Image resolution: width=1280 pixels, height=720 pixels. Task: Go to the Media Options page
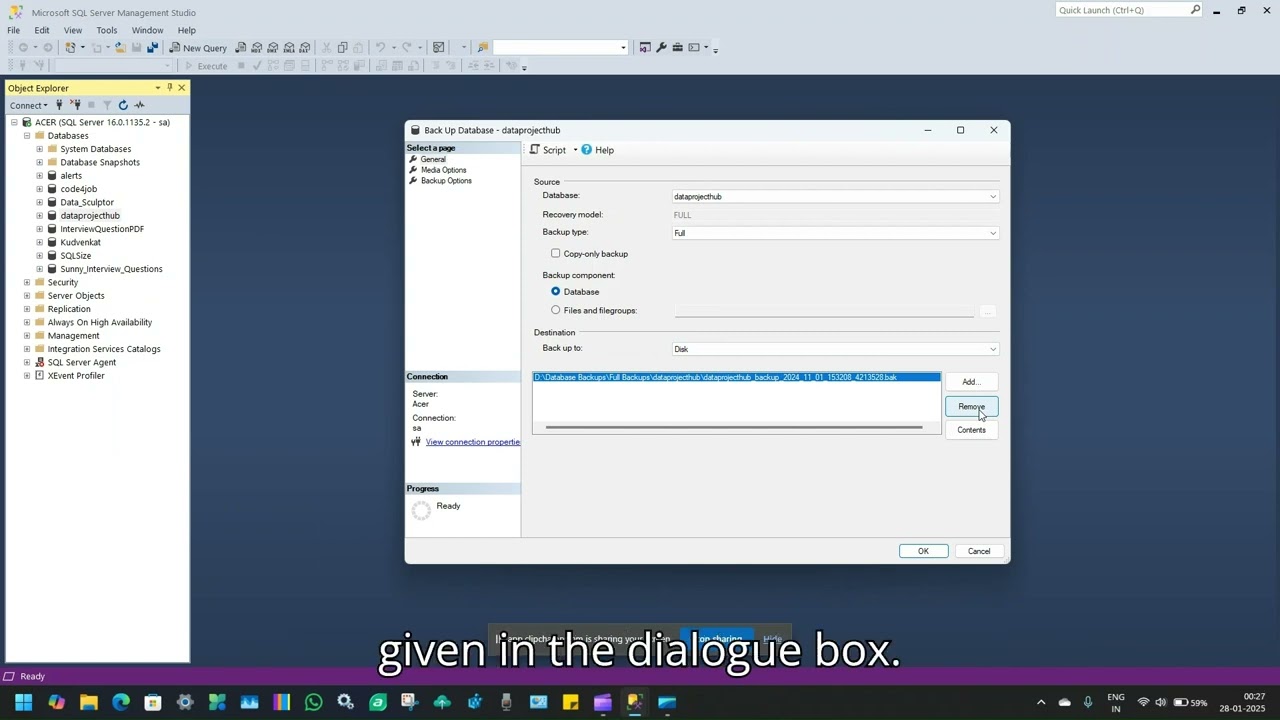[443, 170]
